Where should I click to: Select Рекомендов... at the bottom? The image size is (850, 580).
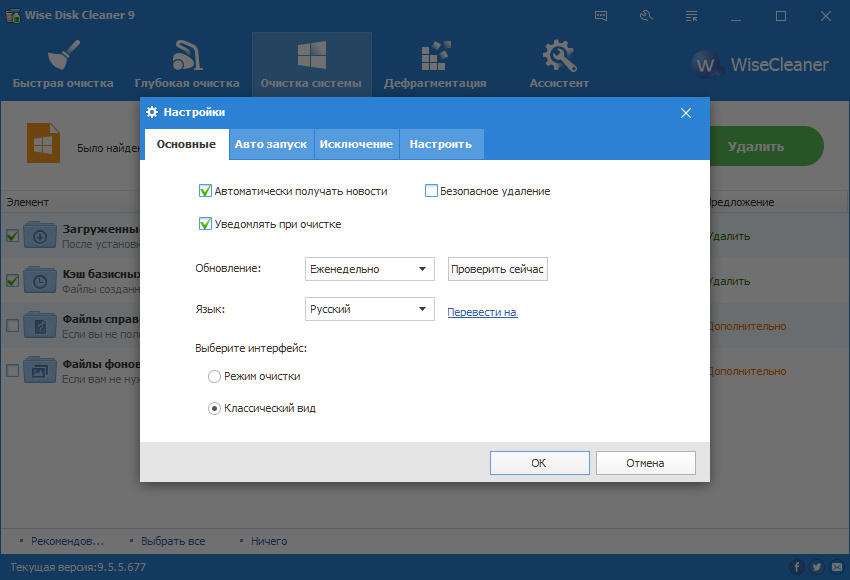coord(67,541)
